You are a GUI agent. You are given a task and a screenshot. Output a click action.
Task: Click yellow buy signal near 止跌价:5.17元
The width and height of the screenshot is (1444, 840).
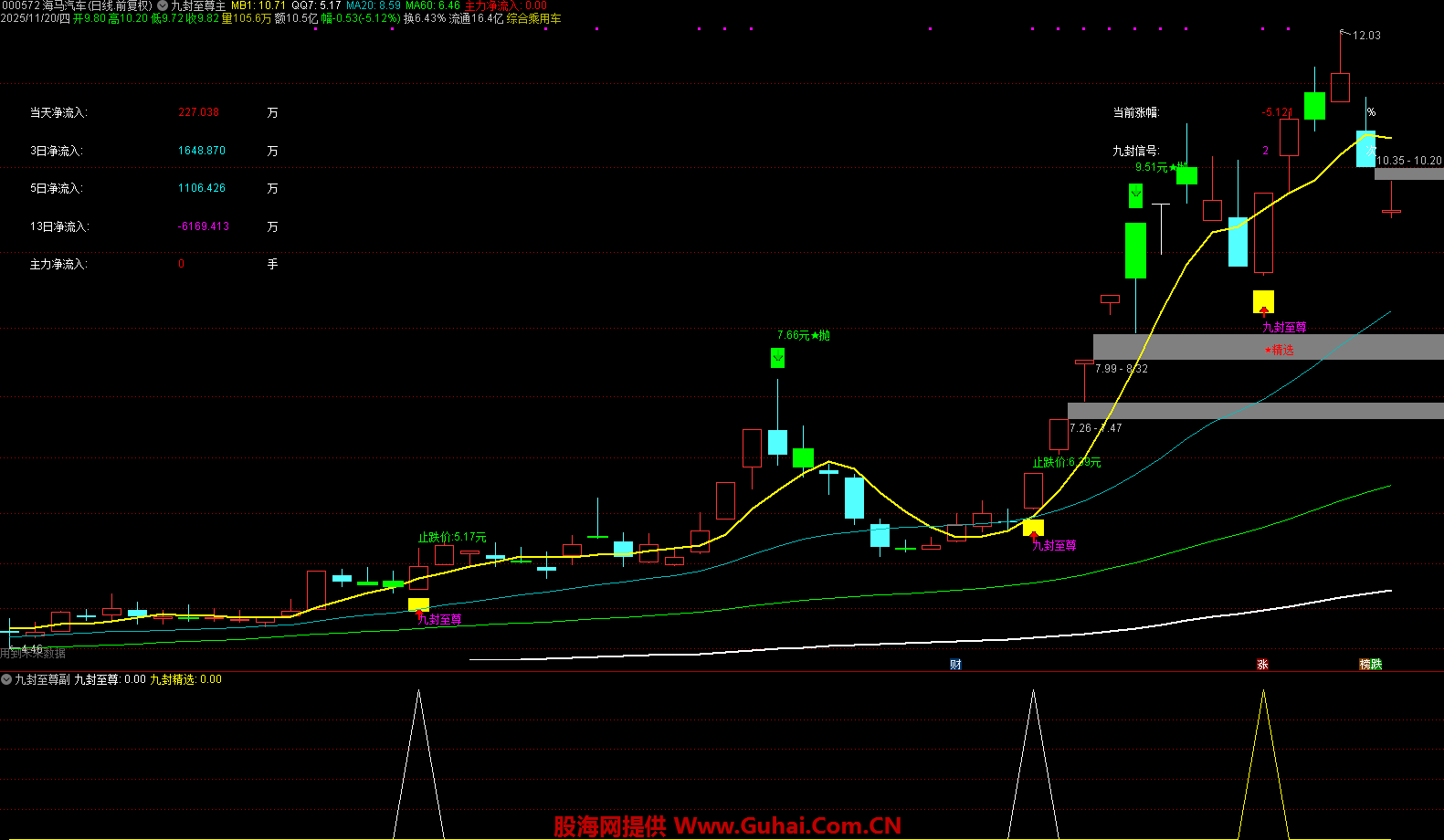point(418,604)
